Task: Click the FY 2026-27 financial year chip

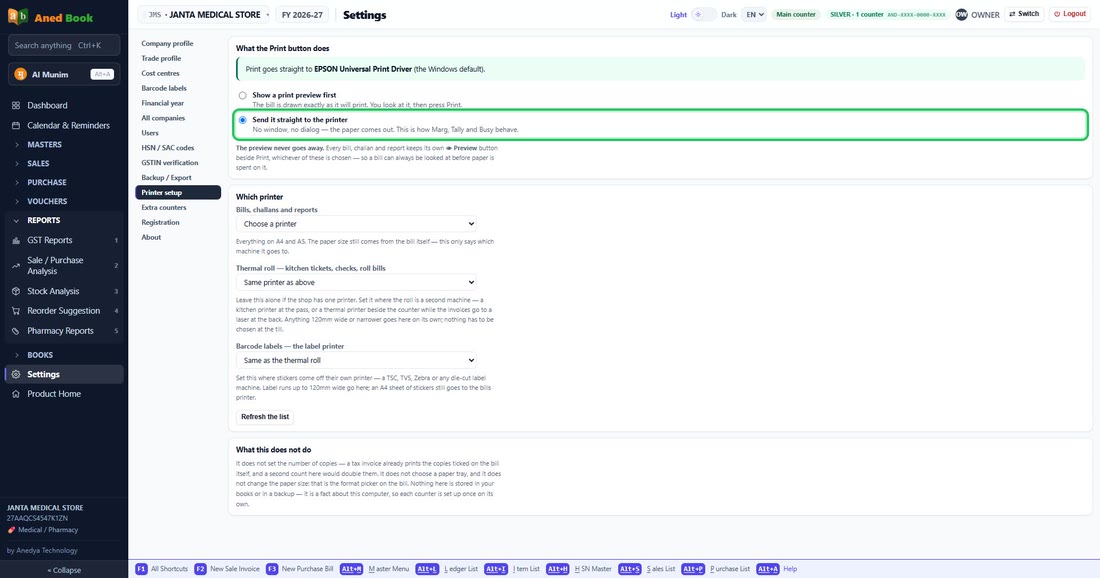Action: pos(302,15)
